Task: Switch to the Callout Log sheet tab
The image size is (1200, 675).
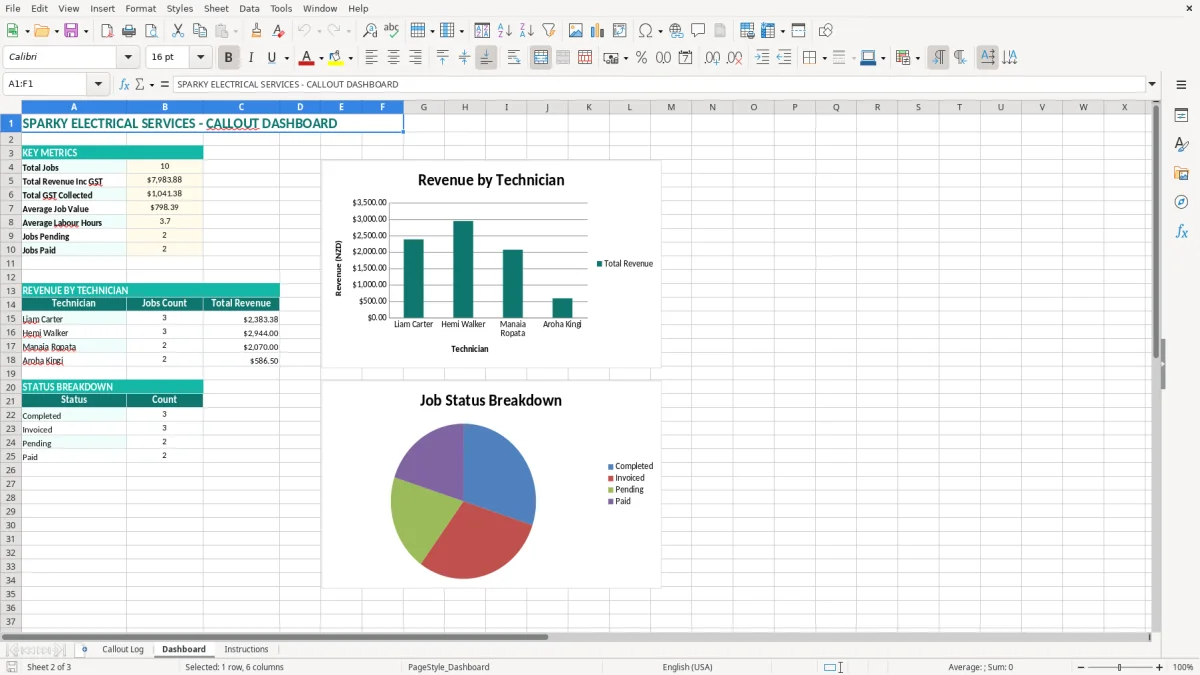Action: click(123, 649)
